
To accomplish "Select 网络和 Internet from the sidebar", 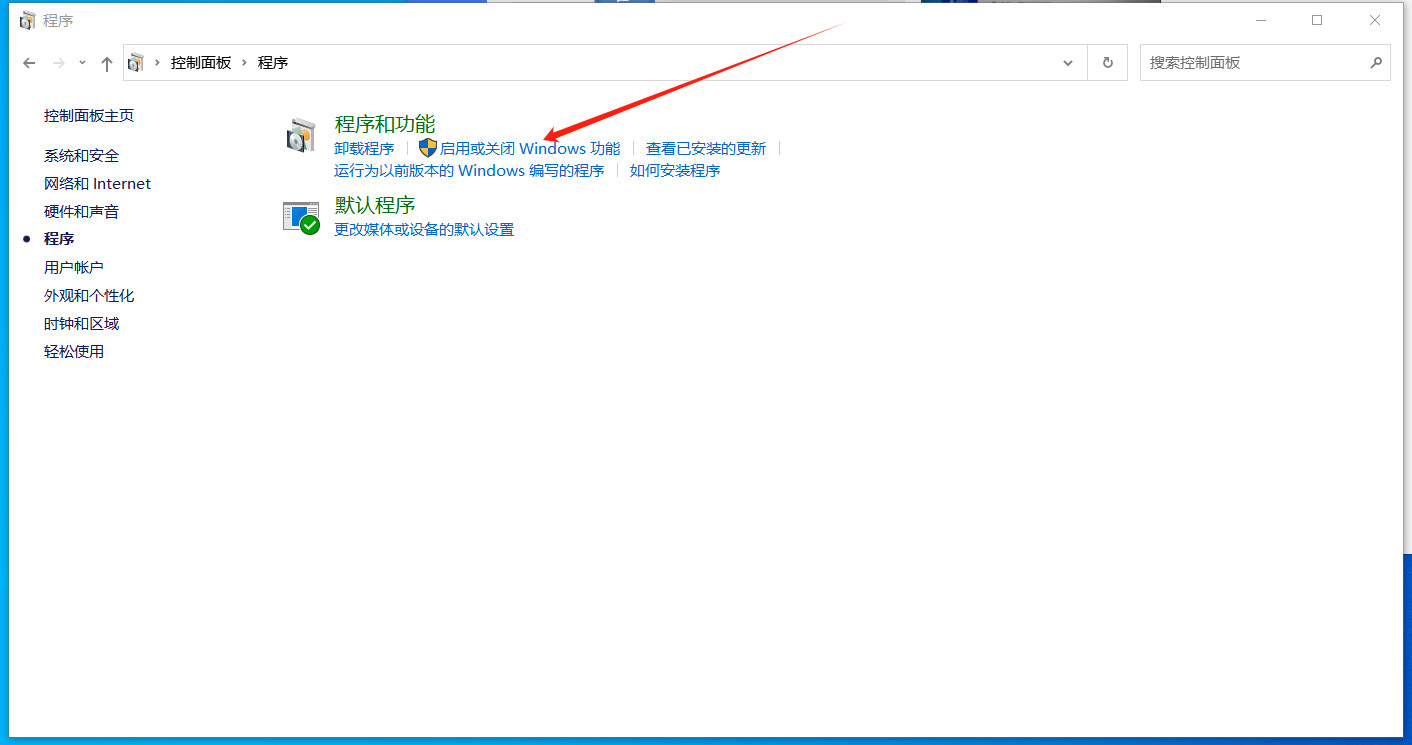I will [97, 184].
